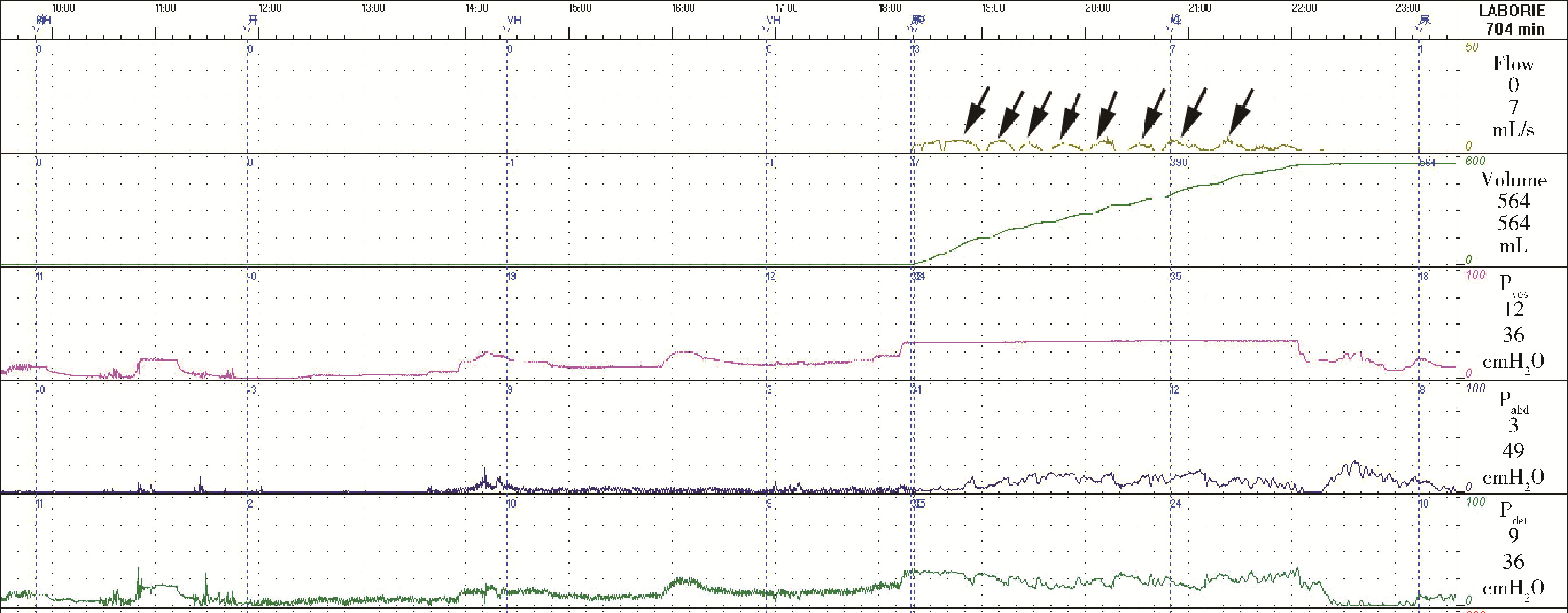This screenshot has height=613, width=1568.
Task: Click the 600 scale value on Volume axis
Action: [1476, 161]
